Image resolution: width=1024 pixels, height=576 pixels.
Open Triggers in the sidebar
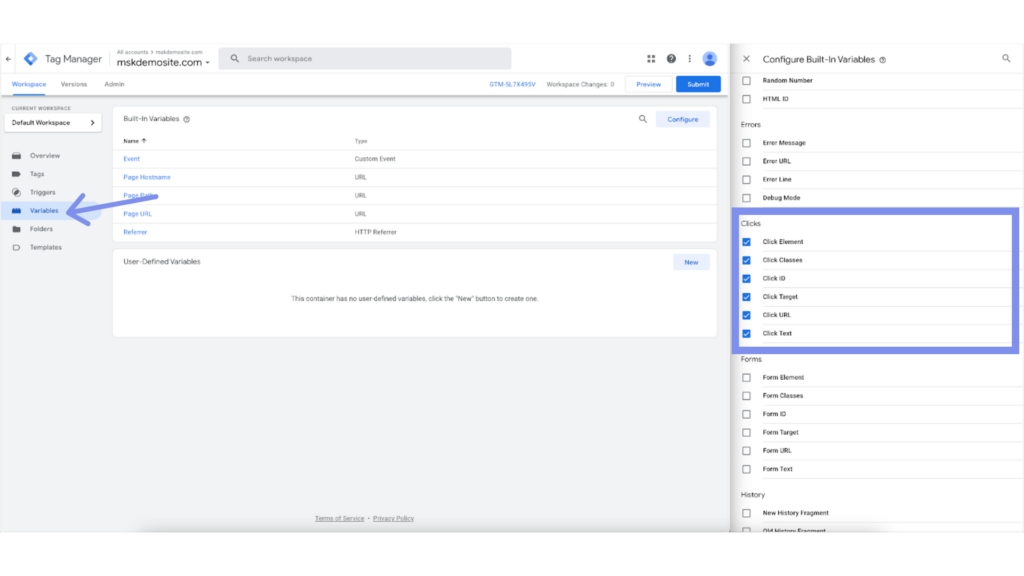[x=42, y=192]
